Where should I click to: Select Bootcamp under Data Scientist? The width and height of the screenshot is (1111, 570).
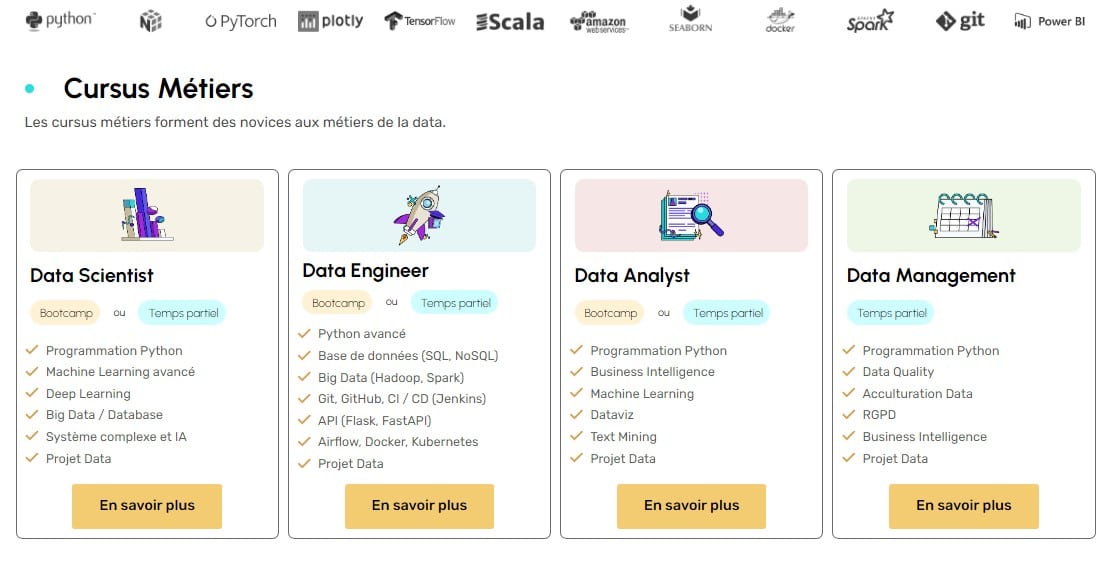pos(66,313)
